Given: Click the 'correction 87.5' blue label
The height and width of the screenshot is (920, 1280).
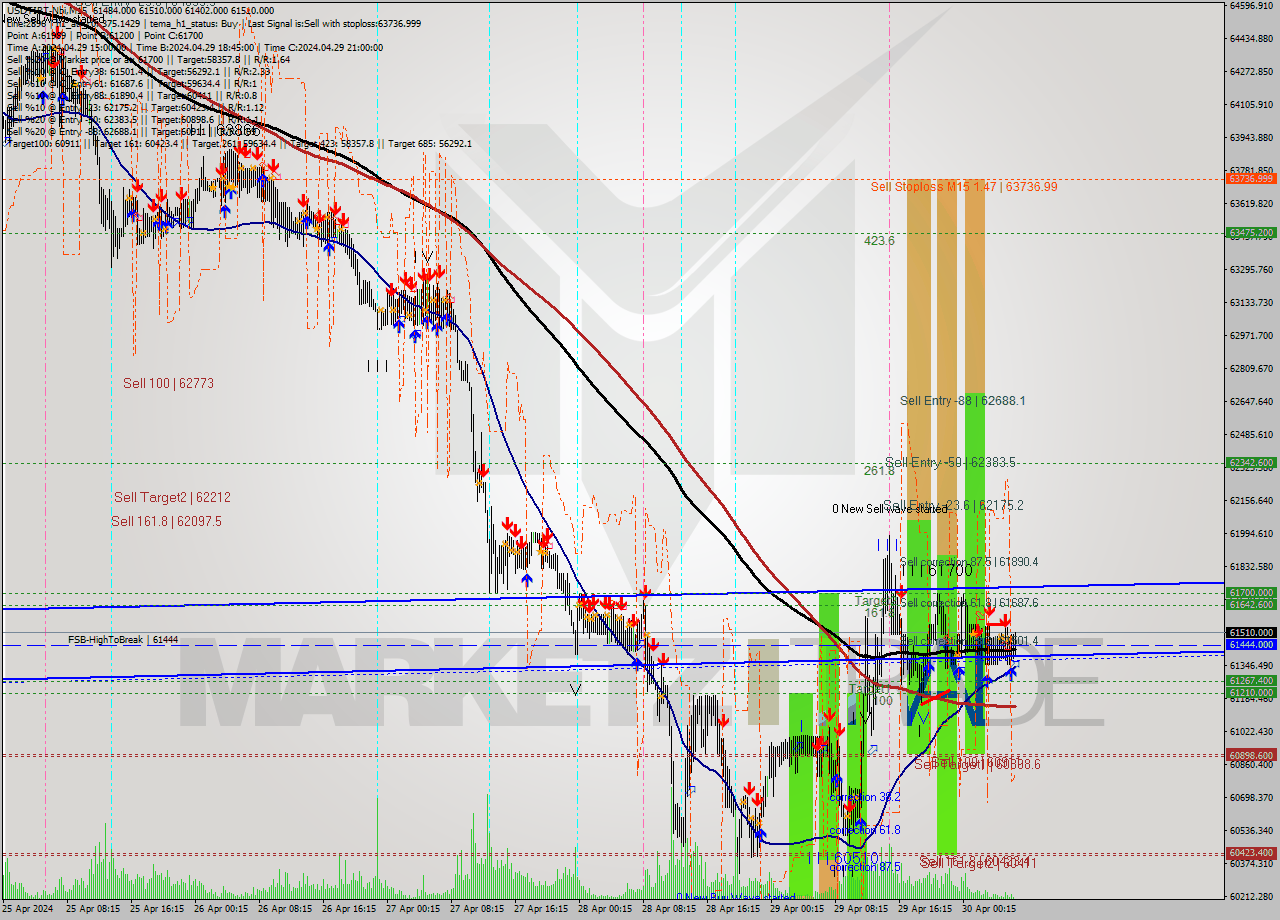Looking at the screenshot, I should pyautogui.click(x=864, y=867).
